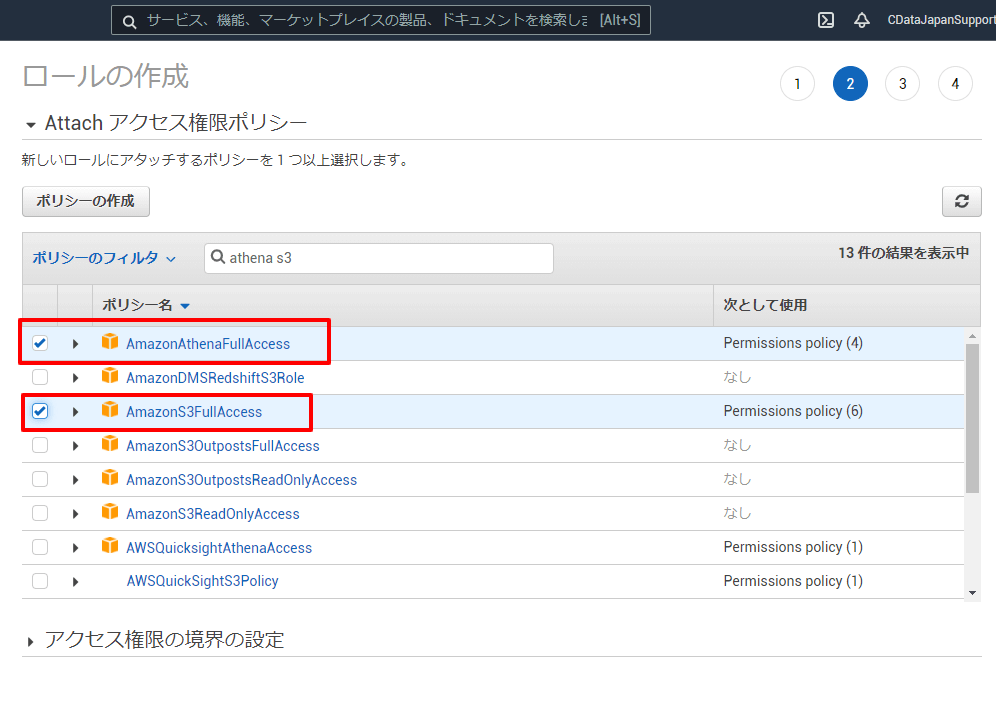Click the search magnifier in top bar
Viewport: 996px width, 701px height.
click(129, 22)
